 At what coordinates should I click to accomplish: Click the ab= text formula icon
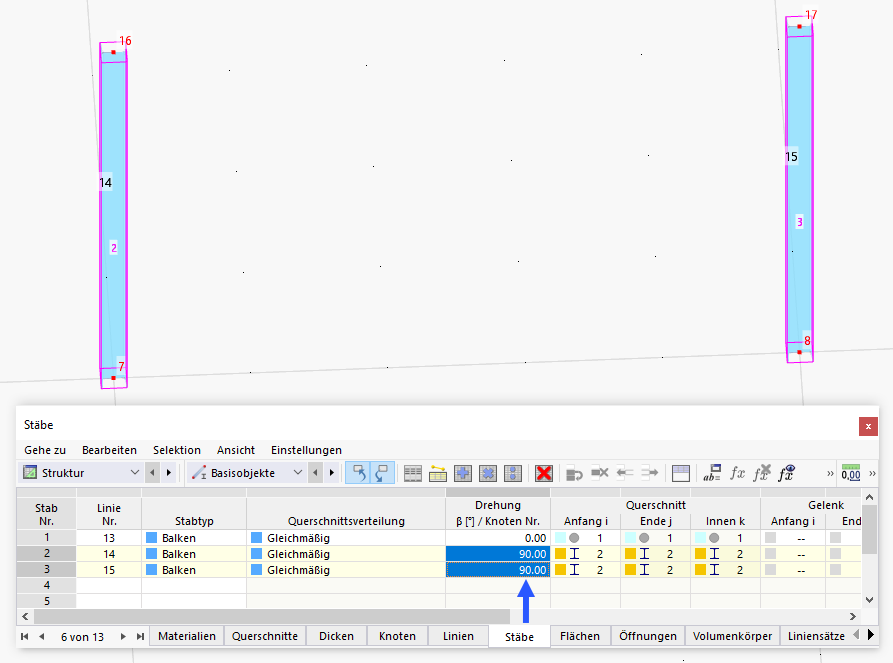[712, 473]
